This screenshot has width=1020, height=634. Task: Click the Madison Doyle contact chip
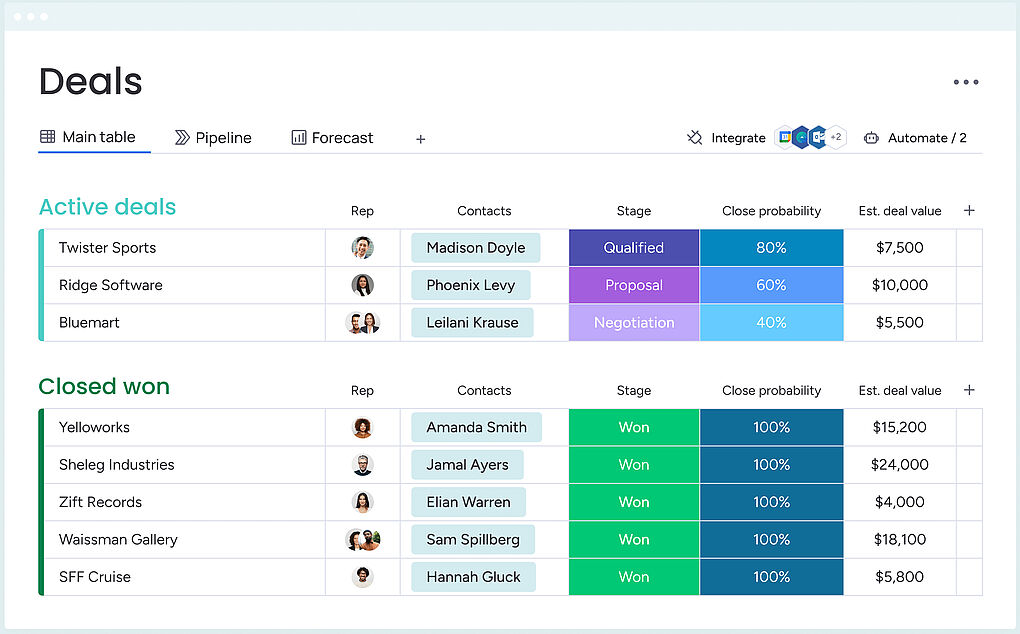[475, 248]
